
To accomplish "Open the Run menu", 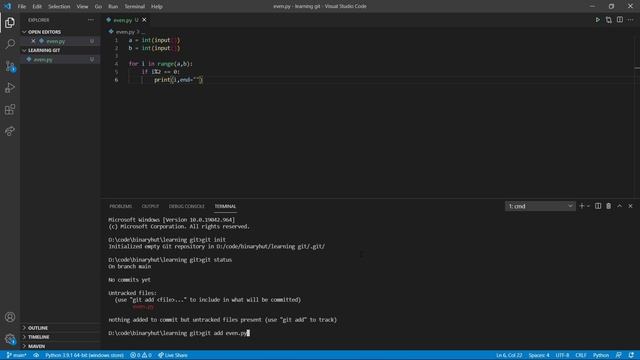I will [113, 7].
